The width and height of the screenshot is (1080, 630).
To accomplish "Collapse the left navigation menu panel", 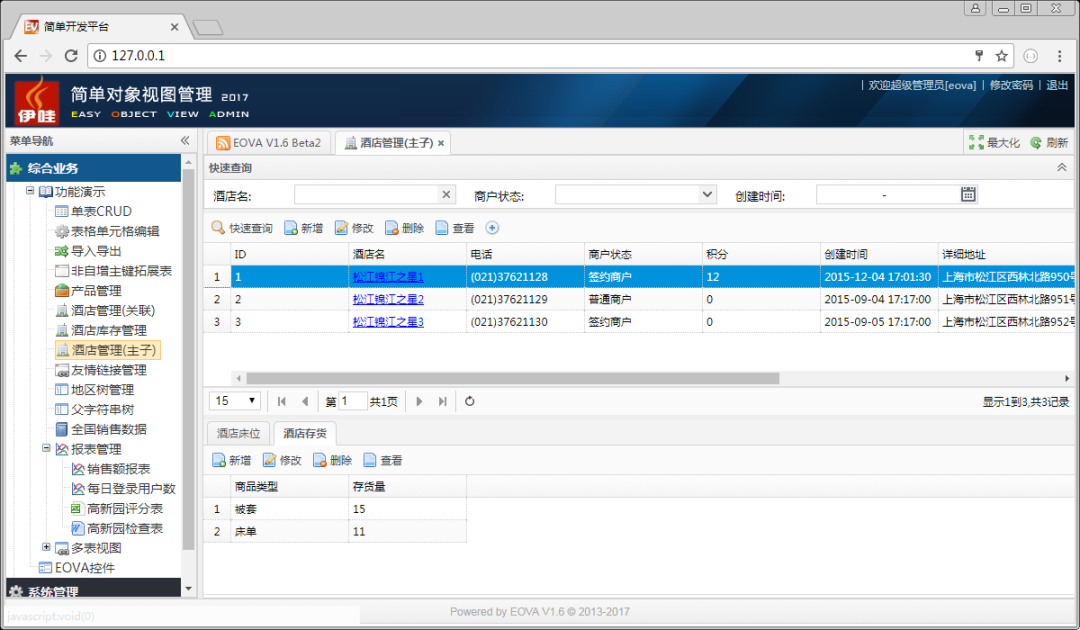I will coord(185,141).
